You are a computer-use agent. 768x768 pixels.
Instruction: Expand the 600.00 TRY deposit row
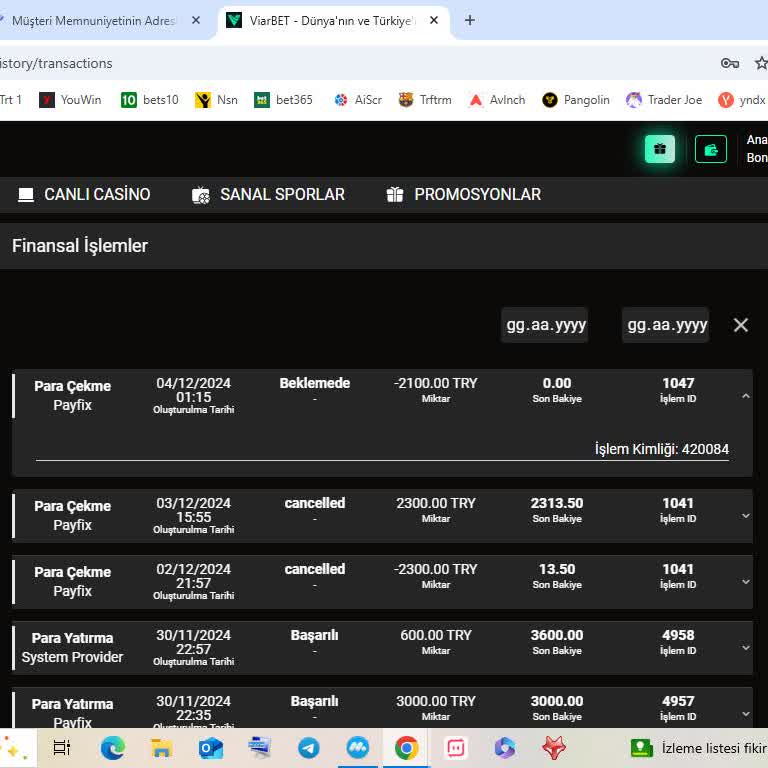pyautogui.click(x=745, y=648)
